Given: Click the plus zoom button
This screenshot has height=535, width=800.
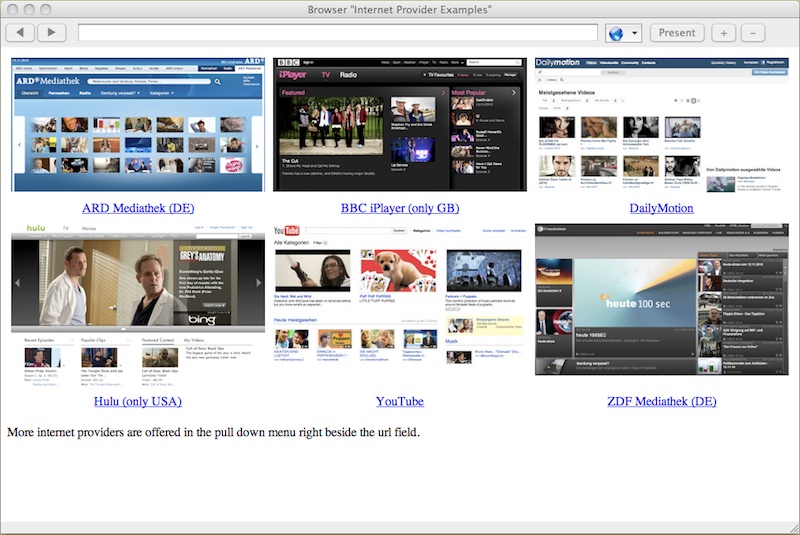Looking at the screenshot, I should tap(724, 33).
